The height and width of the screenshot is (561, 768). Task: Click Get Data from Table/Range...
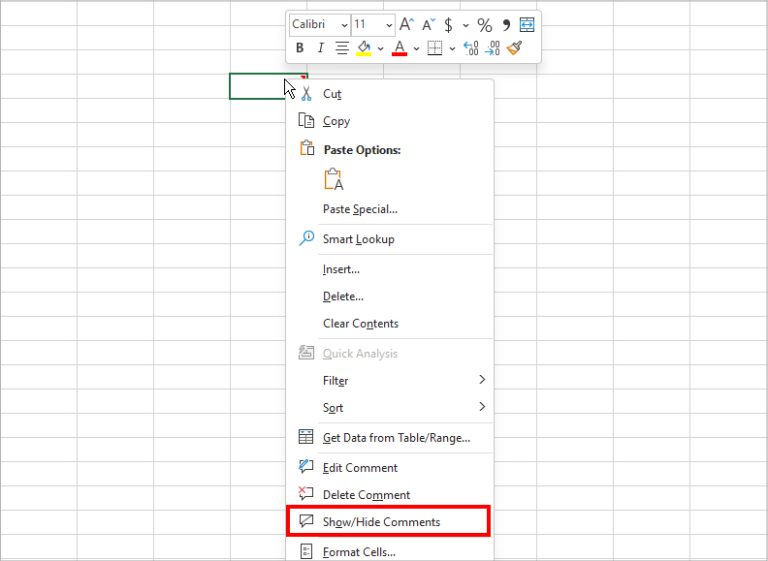pyautogui.click(x=396, y=438)
